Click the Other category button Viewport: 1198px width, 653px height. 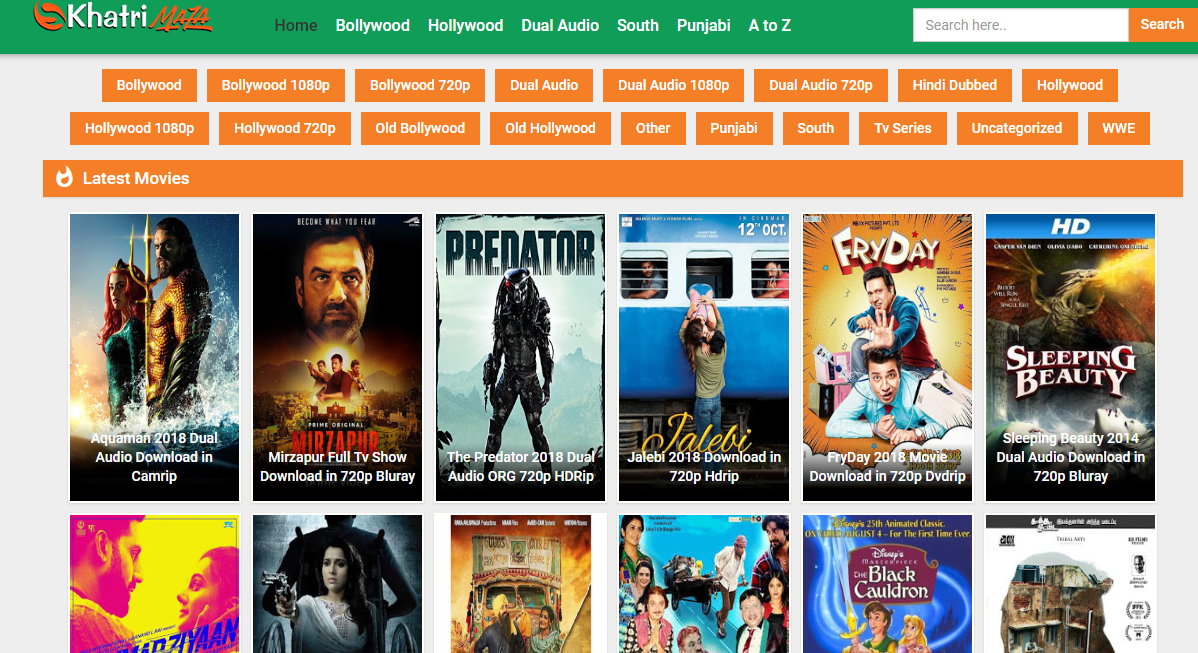pos(652,128)
